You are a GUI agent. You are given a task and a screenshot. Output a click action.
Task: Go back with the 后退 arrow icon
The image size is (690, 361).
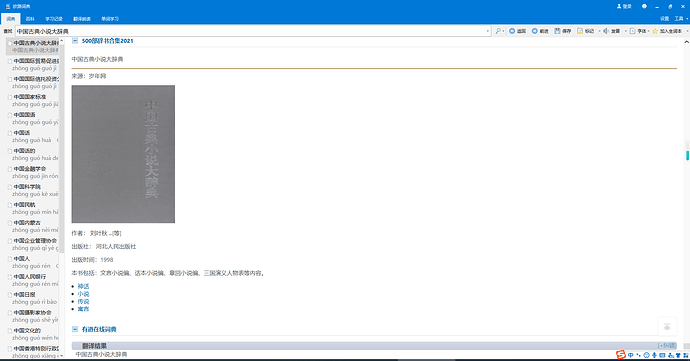[512, 31]
